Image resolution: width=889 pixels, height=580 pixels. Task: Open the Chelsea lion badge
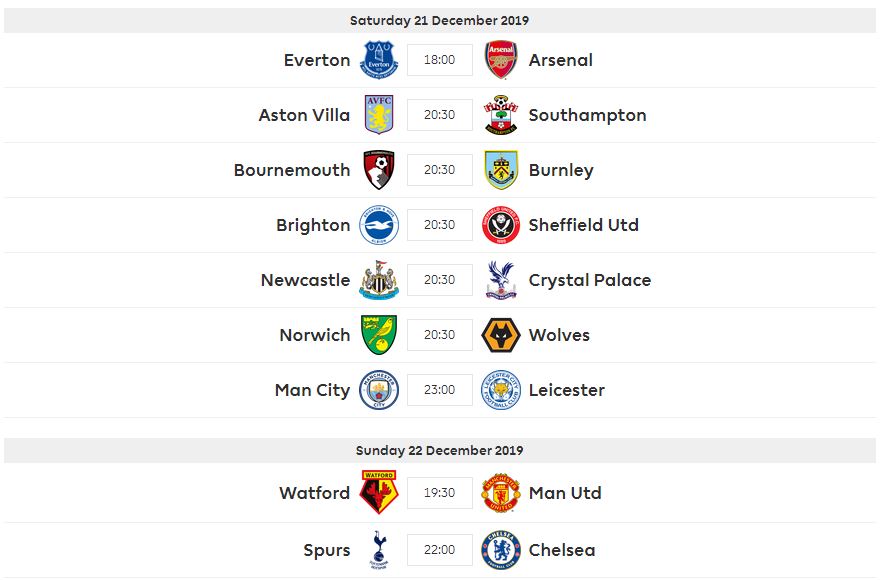pyautogui.click(x=501, y=549)
